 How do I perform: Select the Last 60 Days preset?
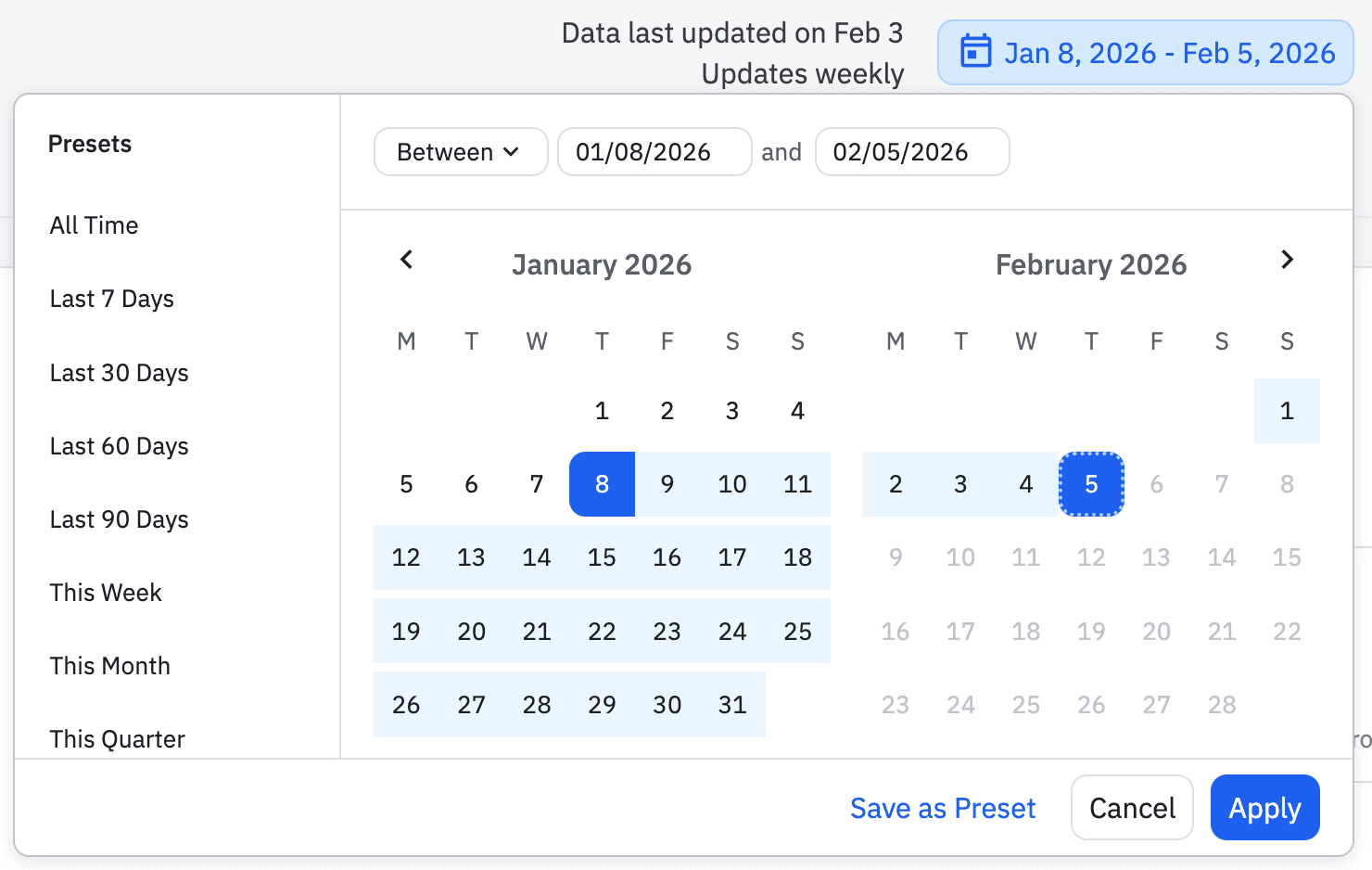[119, 446]
